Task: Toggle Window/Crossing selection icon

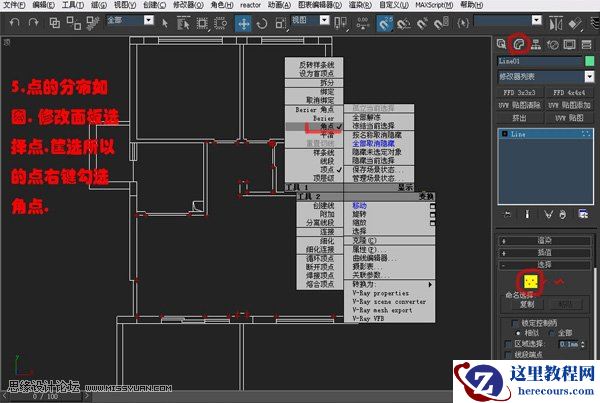Action: click(x=220, y=23)
